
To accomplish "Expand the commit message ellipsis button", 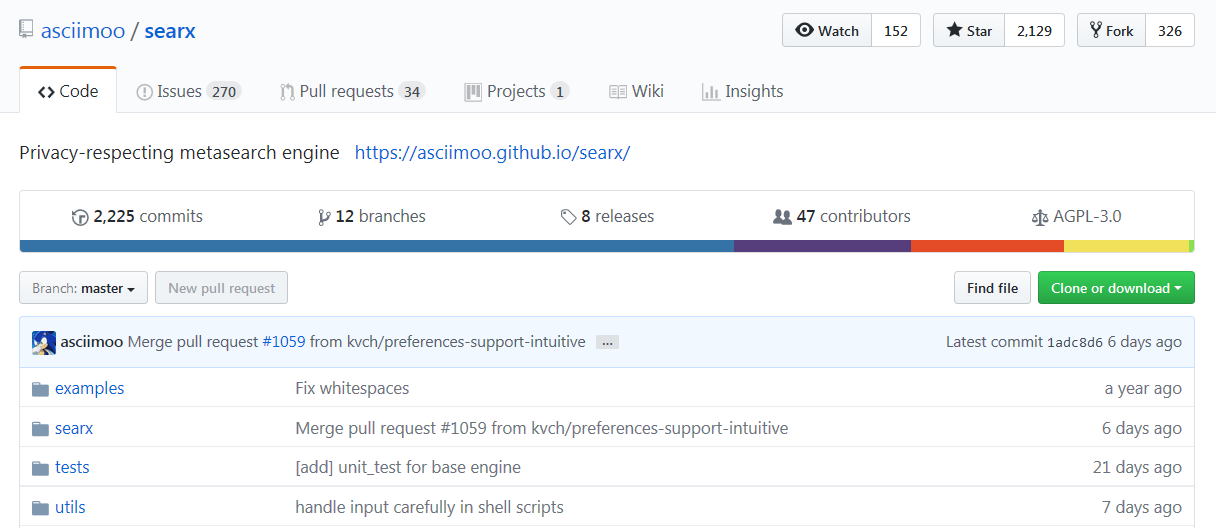I will pyautogui.click(x=607, y=342).
